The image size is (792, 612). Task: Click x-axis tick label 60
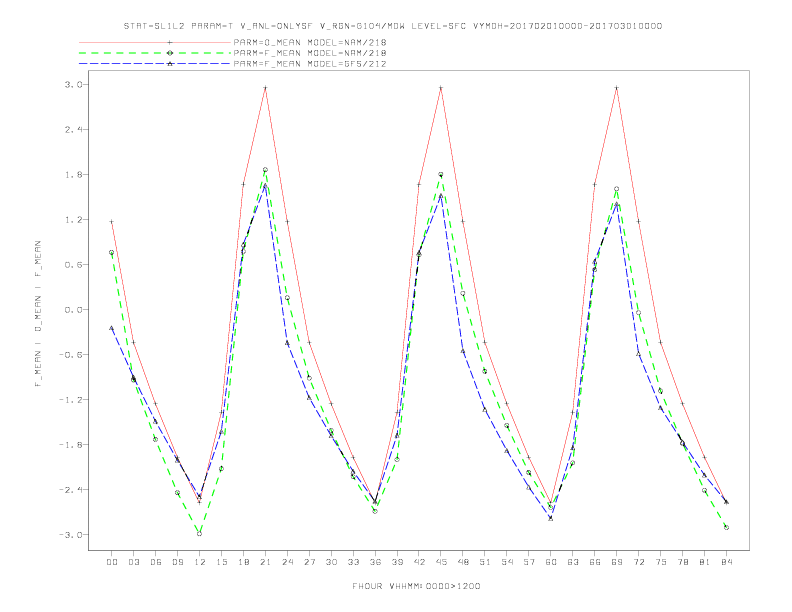pyautogui.click(x=551, y=562)
